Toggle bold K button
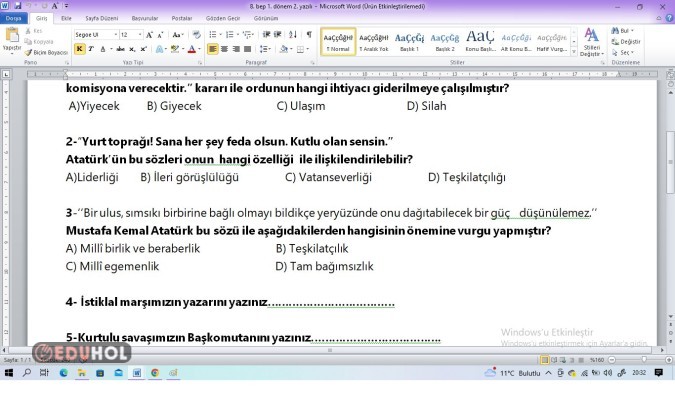675x395 pixels. (x=79, y=49)
